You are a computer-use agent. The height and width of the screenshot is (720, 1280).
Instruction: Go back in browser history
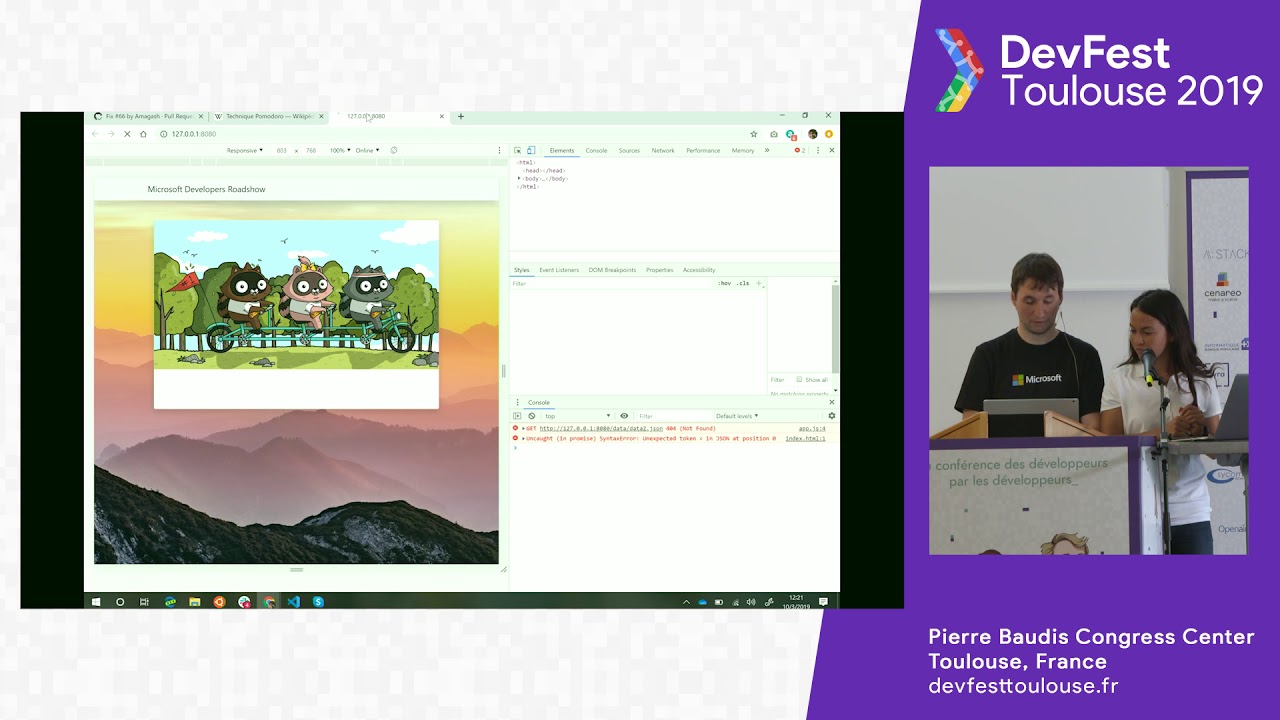pyautogui.click(x=95, y=134)
